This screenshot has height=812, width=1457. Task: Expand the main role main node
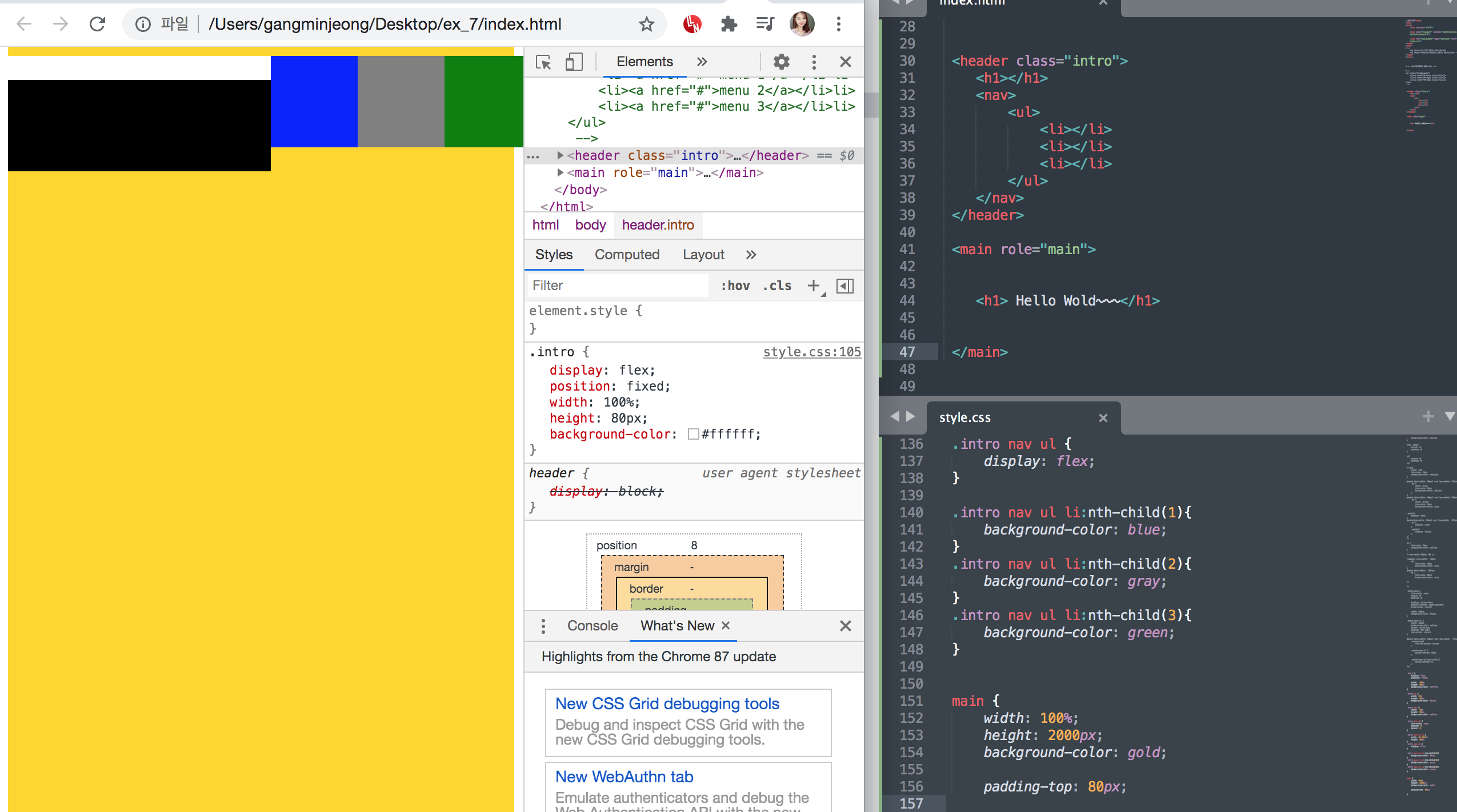click(x=560, y=172)
